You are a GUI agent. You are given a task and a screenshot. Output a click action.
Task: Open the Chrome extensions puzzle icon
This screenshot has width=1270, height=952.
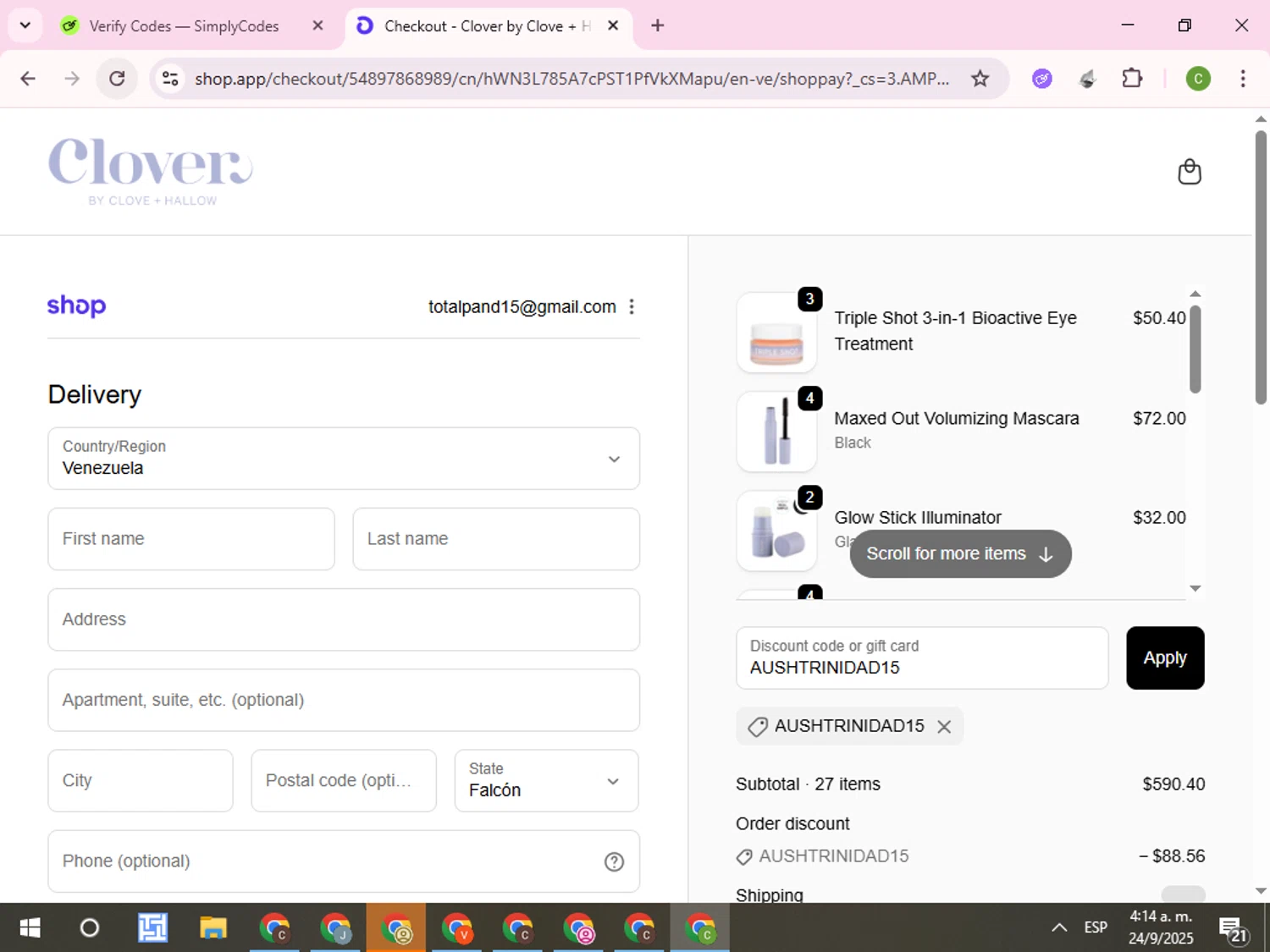(x=1132, y=79)
